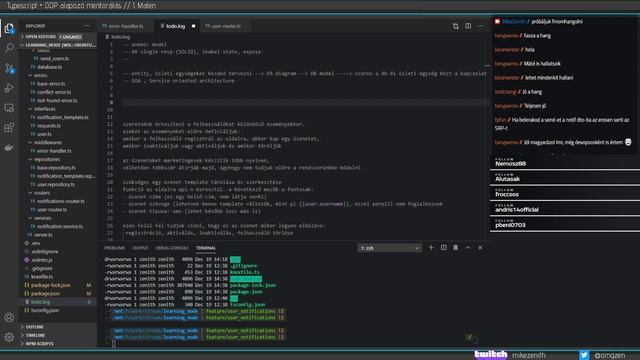Open database.ts in explorer
The image size is (640, 360).
(49, 67)
